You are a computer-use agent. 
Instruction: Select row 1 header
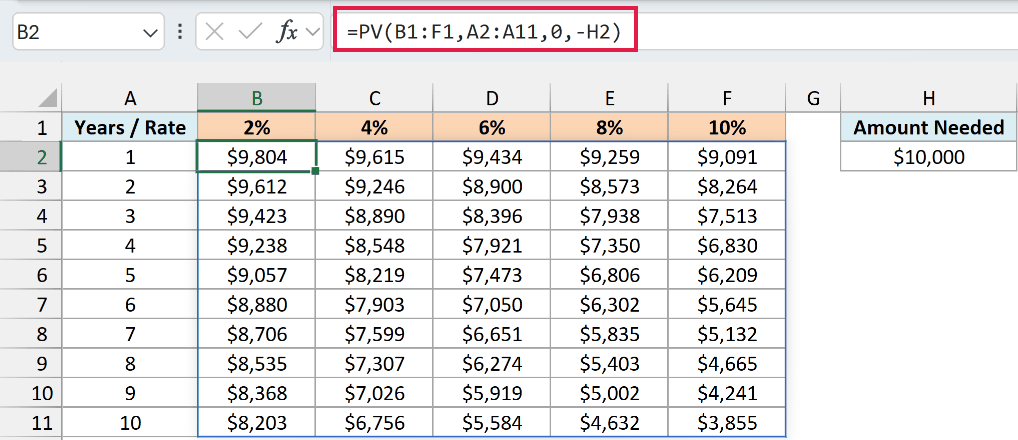[31, 127]
